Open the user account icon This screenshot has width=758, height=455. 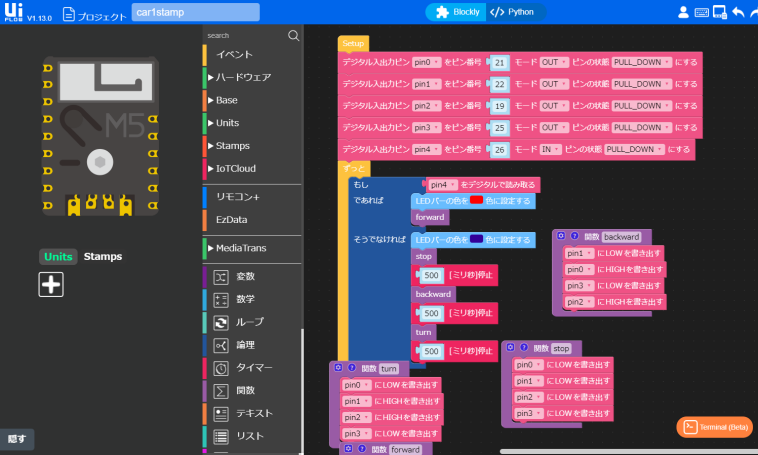tap(684, 13)
